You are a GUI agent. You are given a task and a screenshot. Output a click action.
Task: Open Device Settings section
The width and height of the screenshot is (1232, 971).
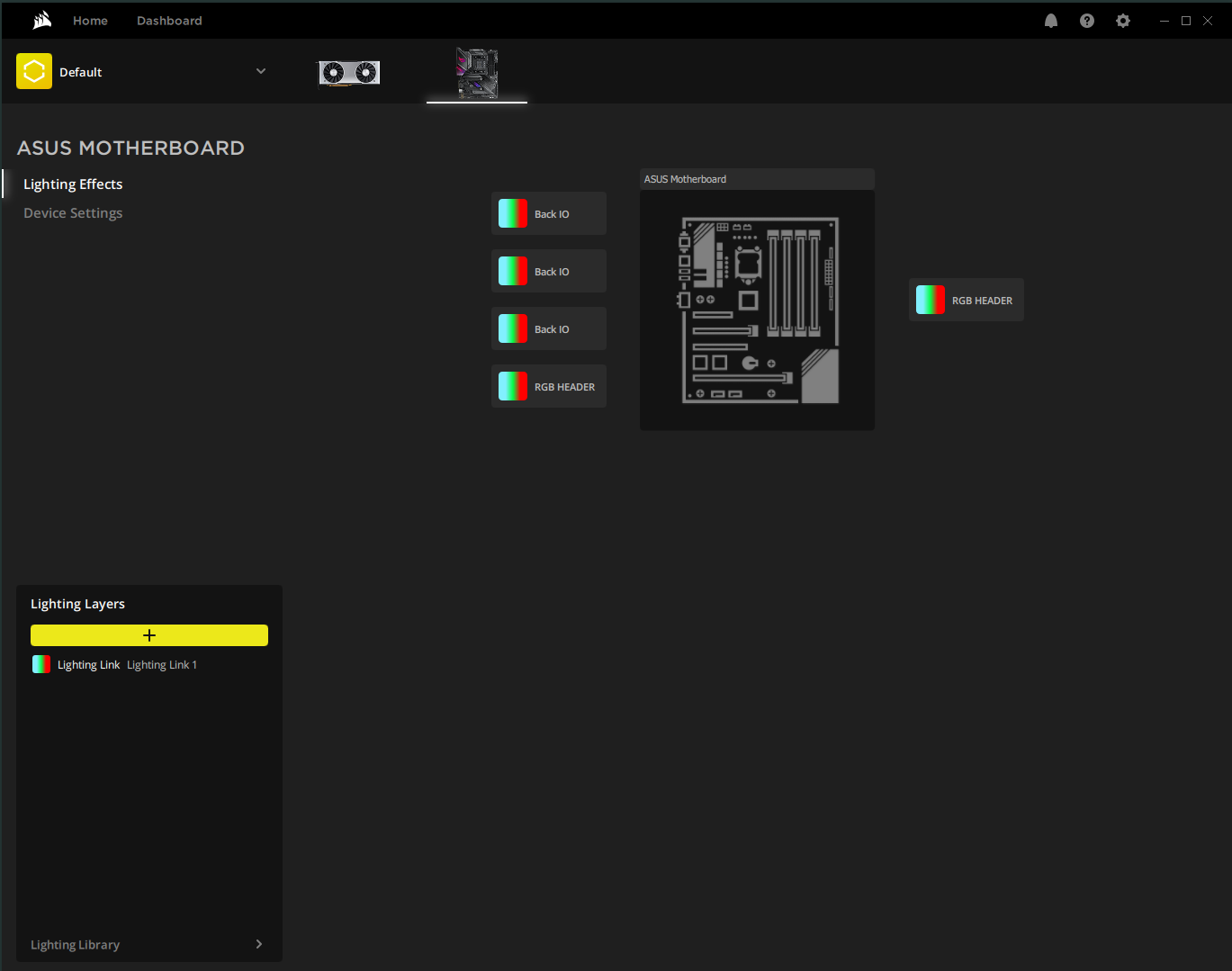[73, 213]
